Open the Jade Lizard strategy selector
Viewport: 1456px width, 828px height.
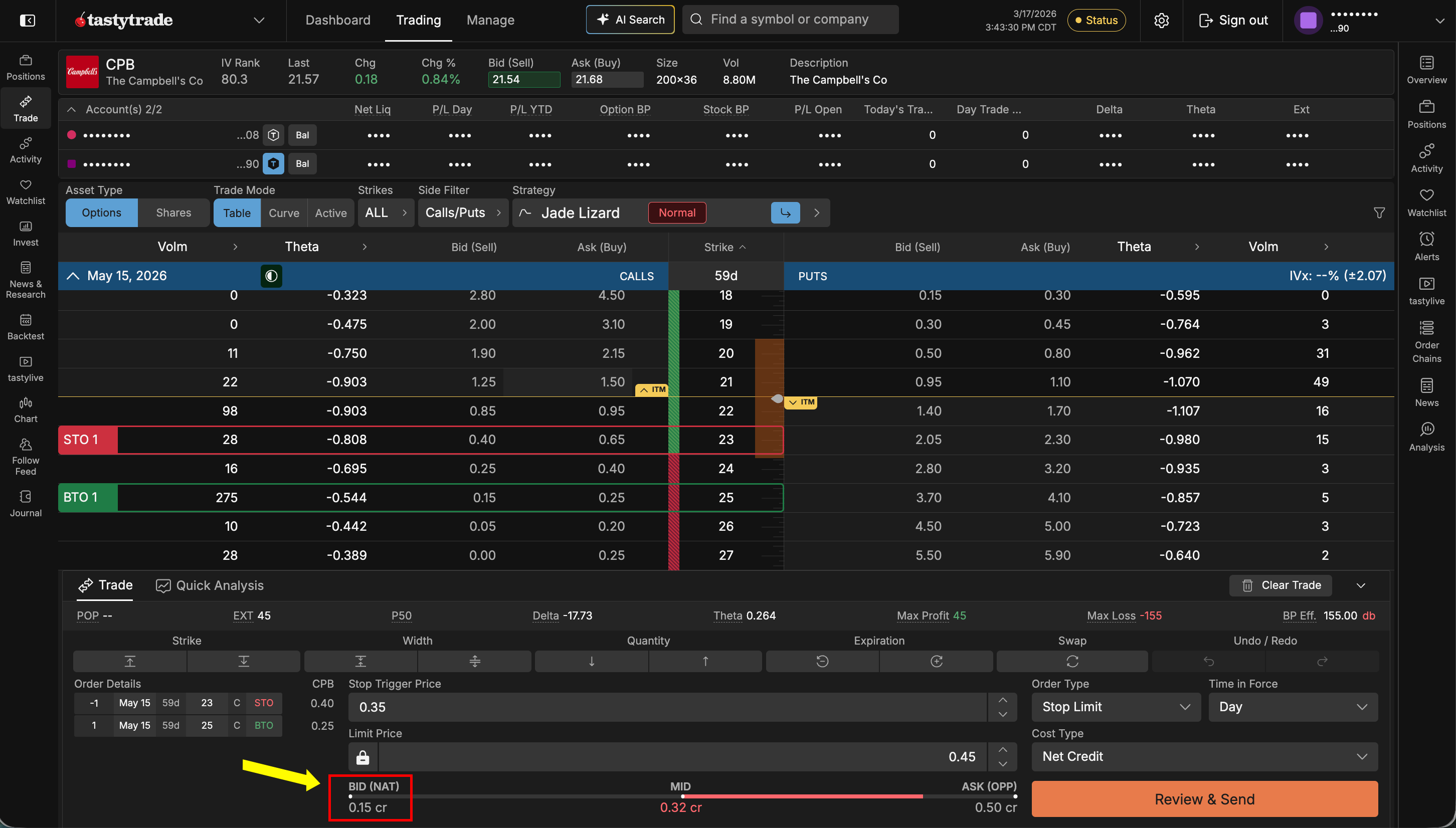click(x=671, y=213)
